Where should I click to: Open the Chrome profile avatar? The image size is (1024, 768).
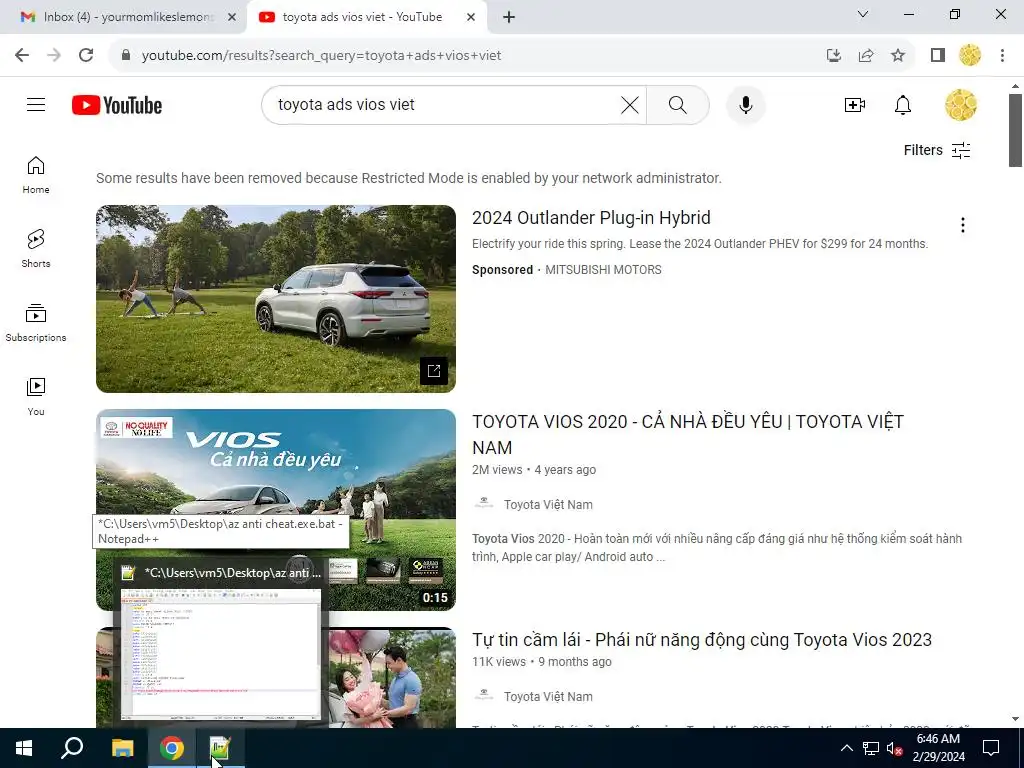(x=970, y=55)
